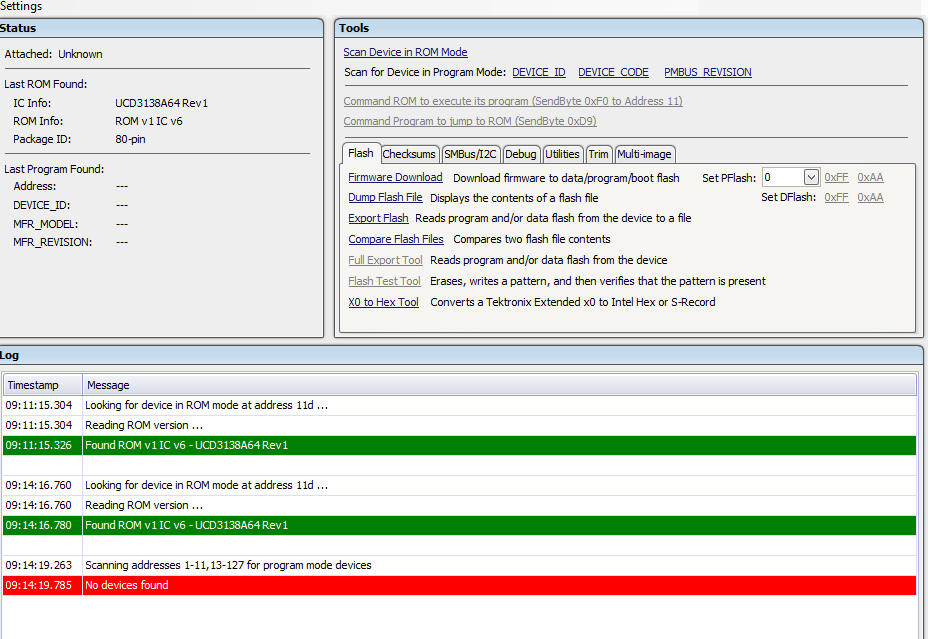Click the 09:11:15.304 Reading ROM version row
928x639 pixels.
pos(459,425)
